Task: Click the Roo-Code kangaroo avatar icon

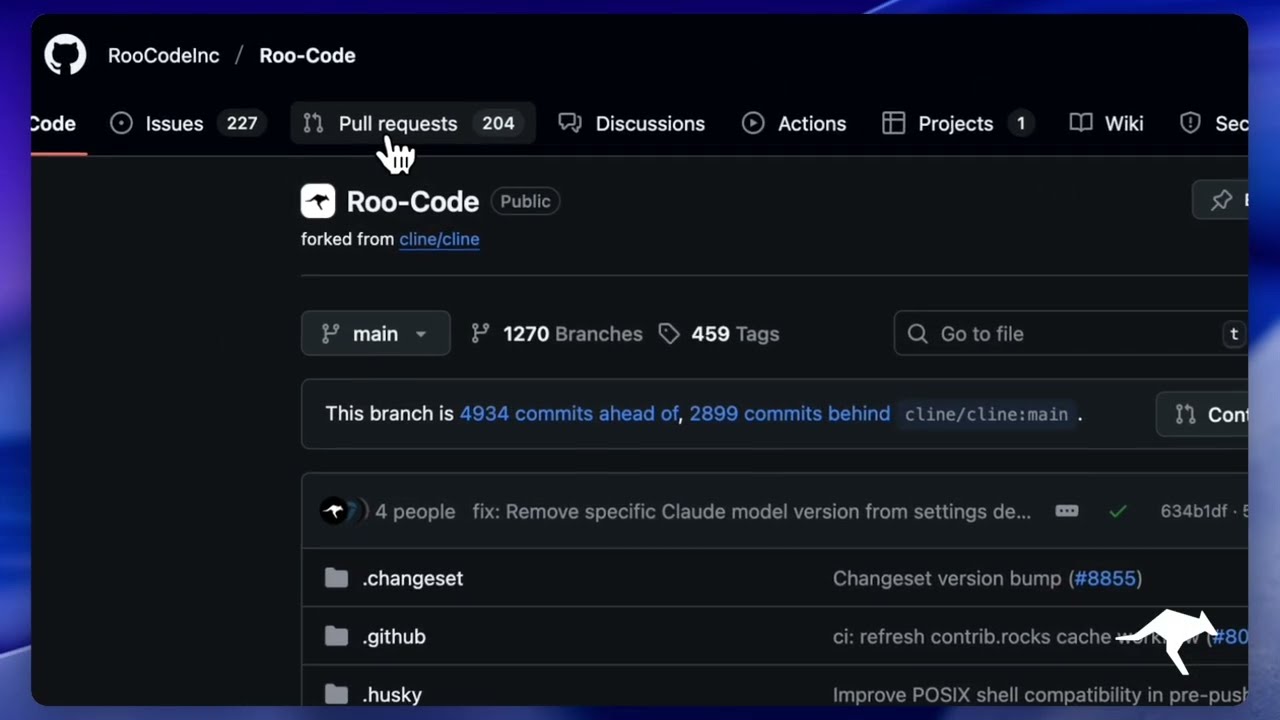Action: pos(318,201)
